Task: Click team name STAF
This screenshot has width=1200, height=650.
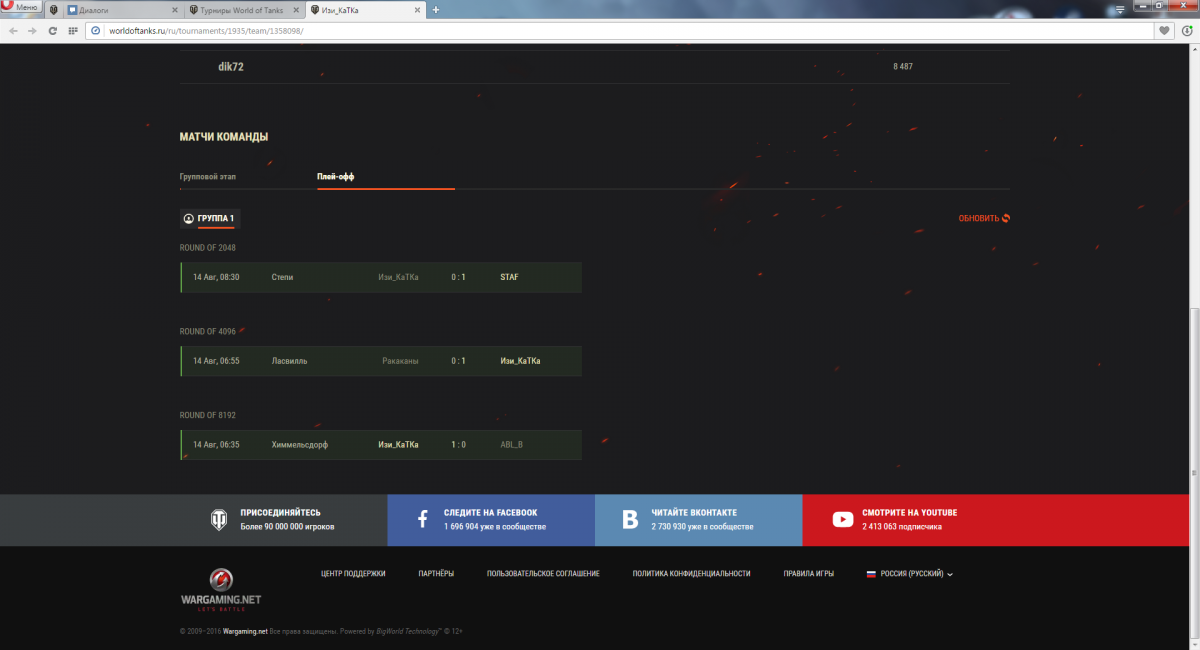Action: (509, 277)
